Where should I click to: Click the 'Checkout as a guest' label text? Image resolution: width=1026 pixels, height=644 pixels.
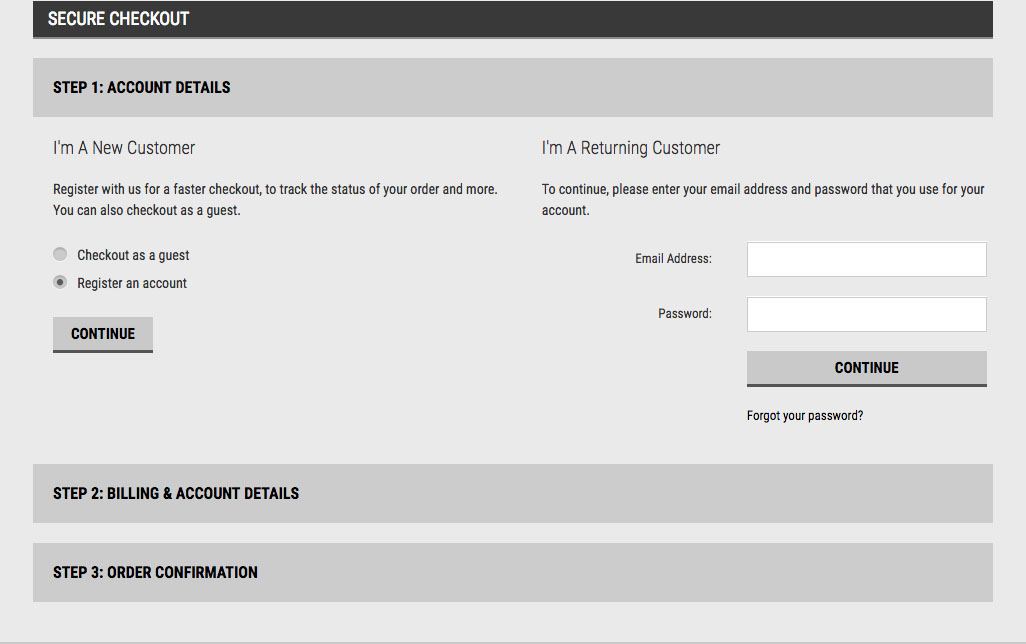[x=133, y=255]
